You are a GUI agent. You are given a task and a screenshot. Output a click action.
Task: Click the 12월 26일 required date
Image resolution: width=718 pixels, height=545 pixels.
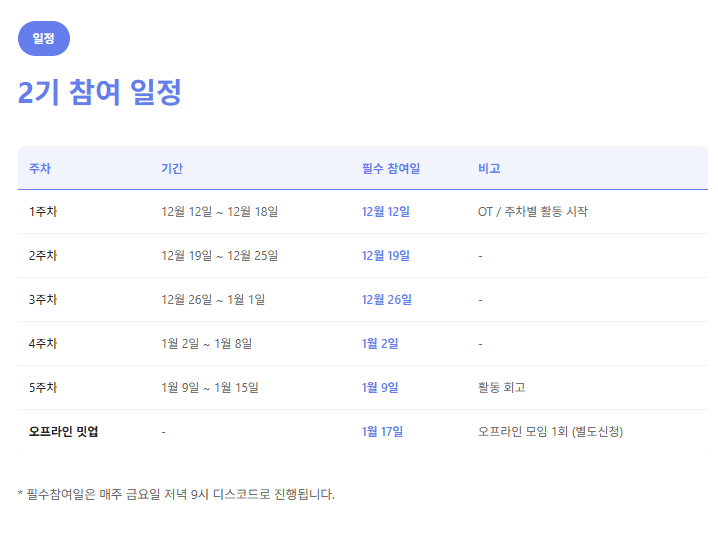tap(386, 300)
